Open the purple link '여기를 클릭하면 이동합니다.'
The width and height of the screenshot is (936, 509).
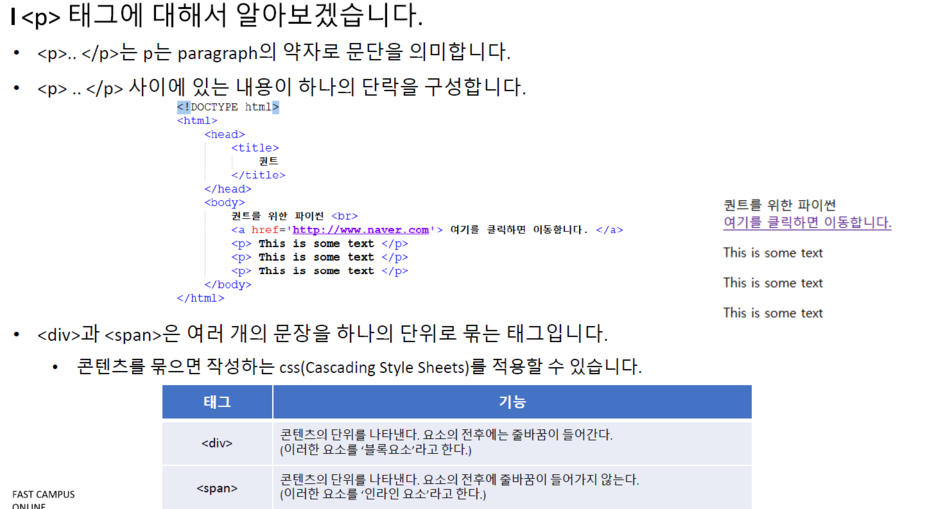tap(807, 223)
